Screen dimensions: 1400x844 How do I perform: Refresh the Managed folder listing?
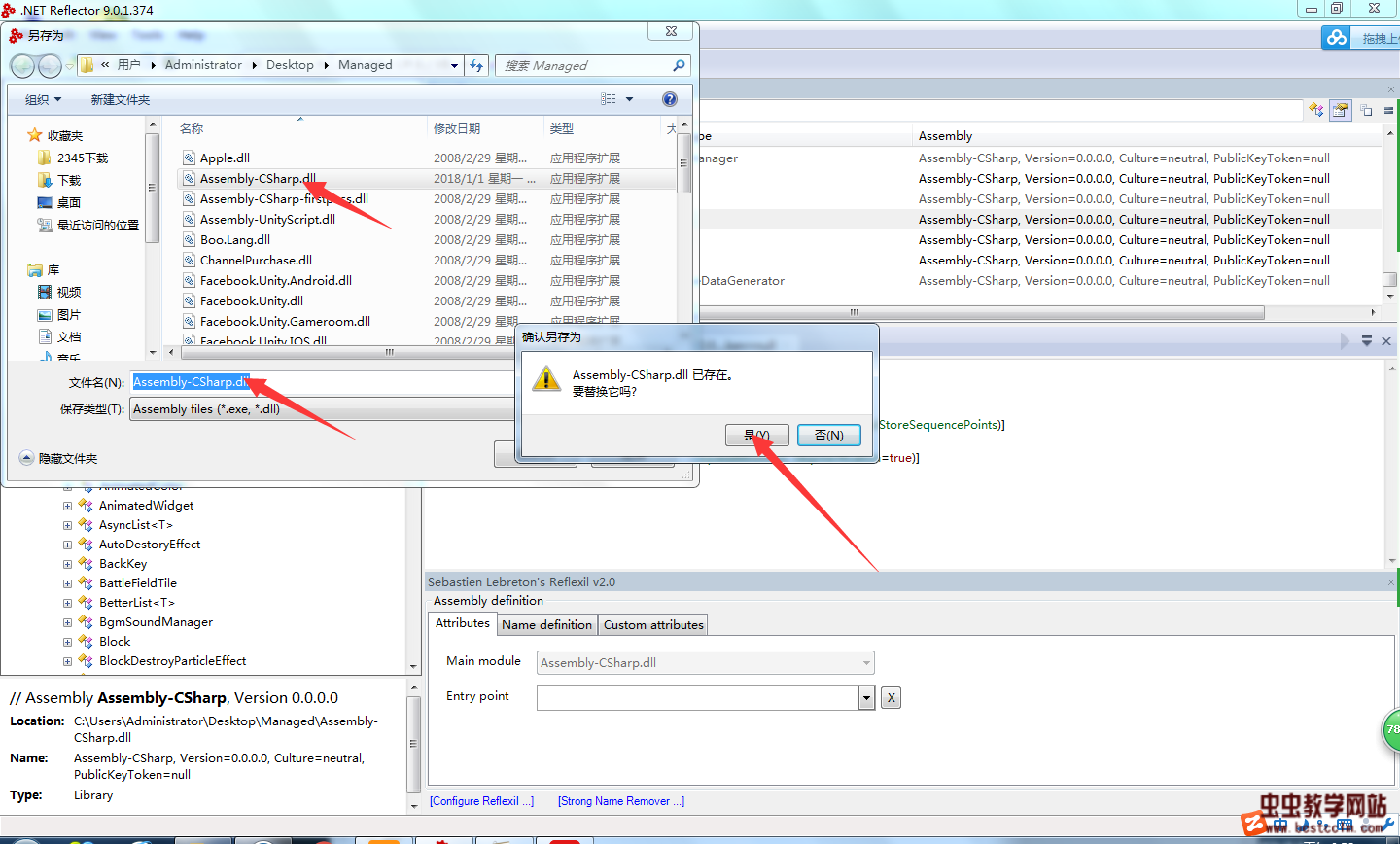[476, 65]
